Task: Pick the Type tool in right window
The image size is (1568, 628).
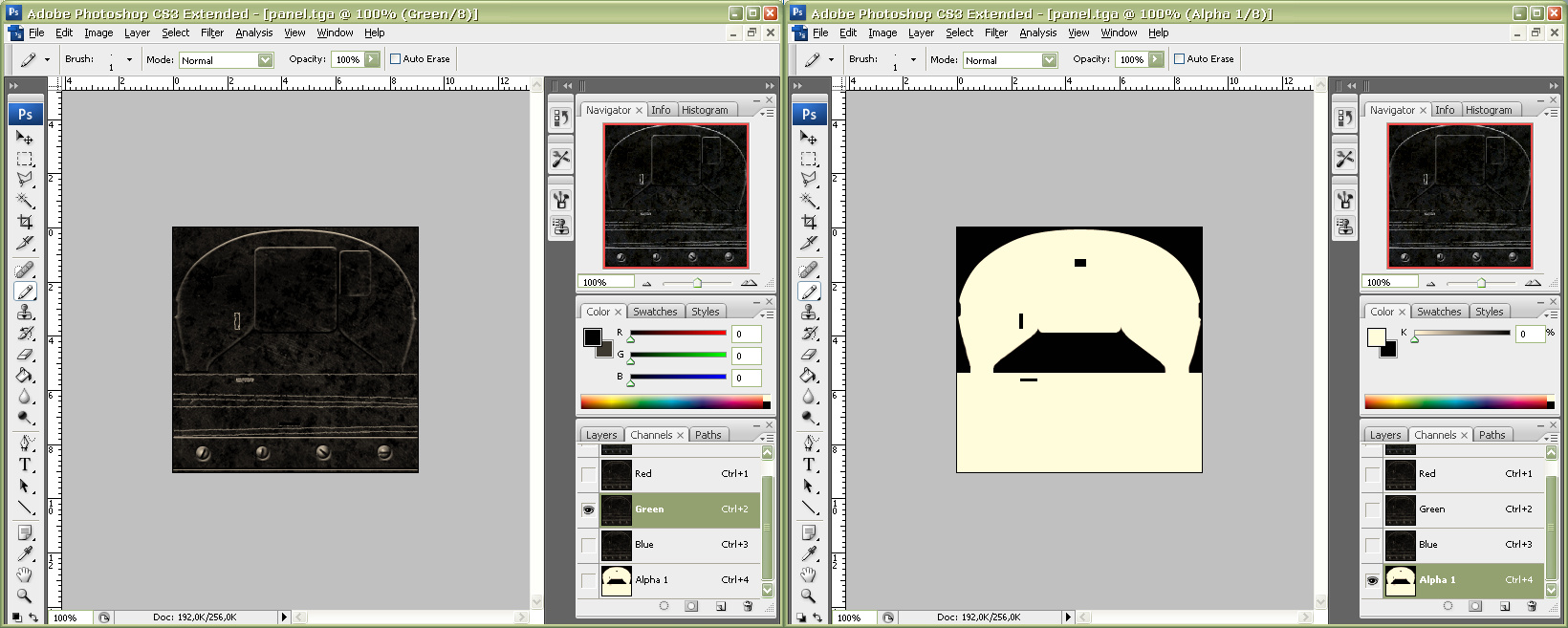Action: (x=809, y=465)
